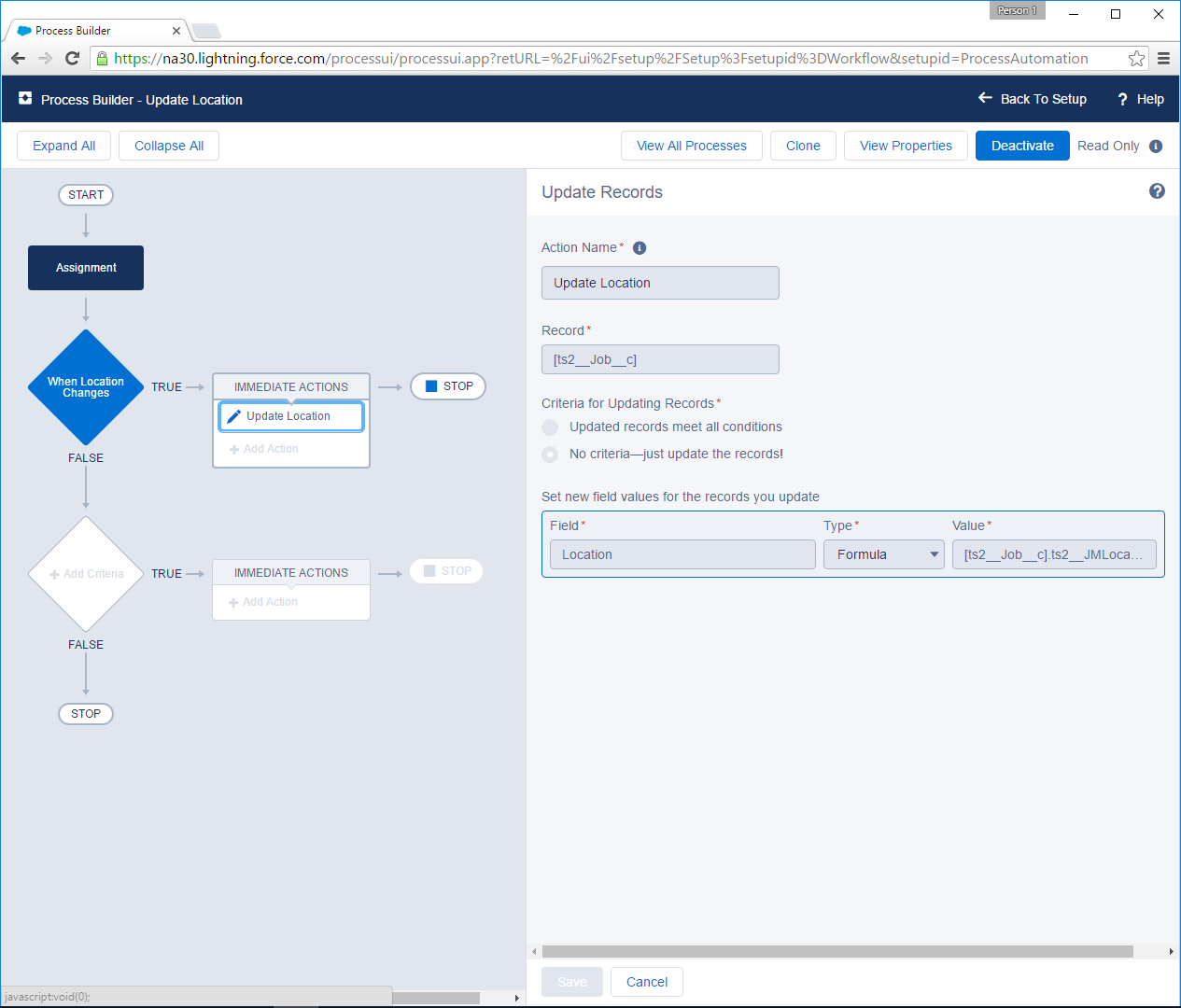Reload the page with the refresh icon
Viewport: 1181px width, 1008px height.
pos(72,58)
